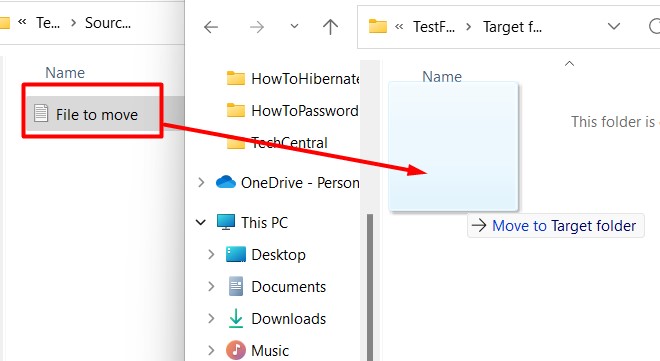Click the sort direction caret above columns
The height and width of the screenshot is (361, 660).
tap(569, 64)
